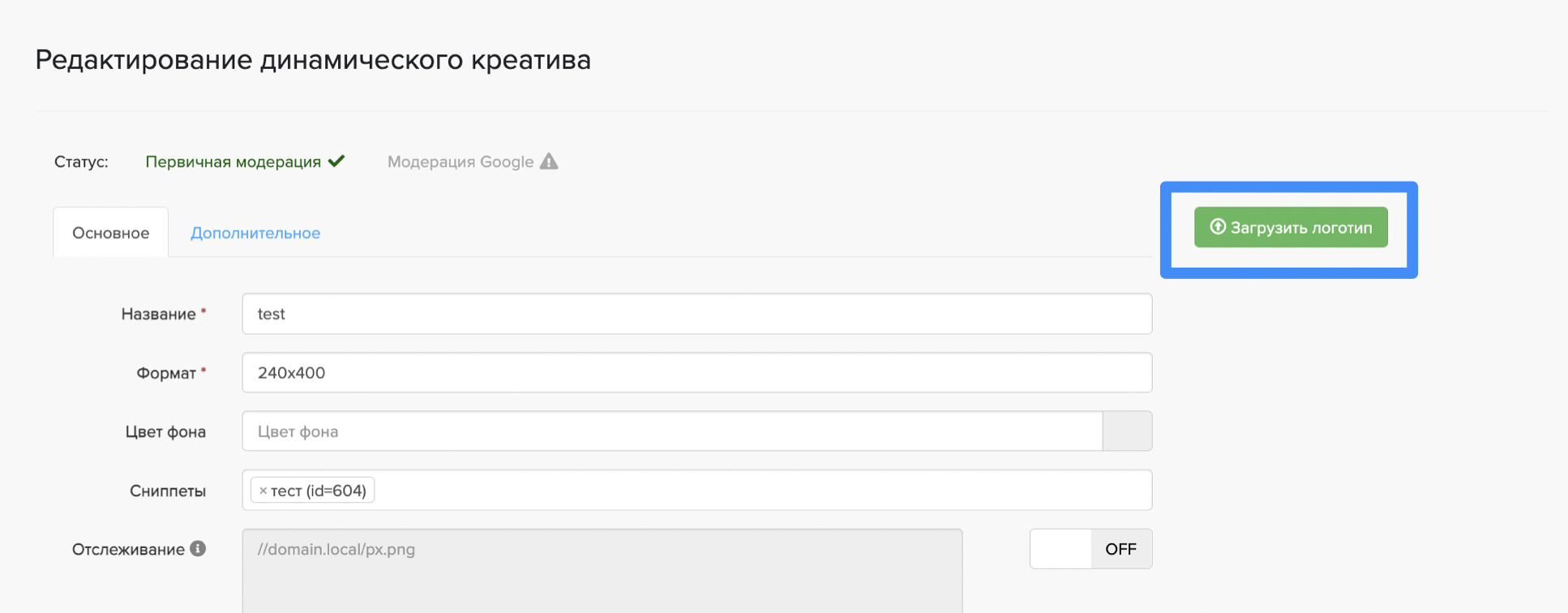Viewport: 1568px width, 613px height.
Task: Open the Формат 240x400 selector
Action: (x=696, y=373)
